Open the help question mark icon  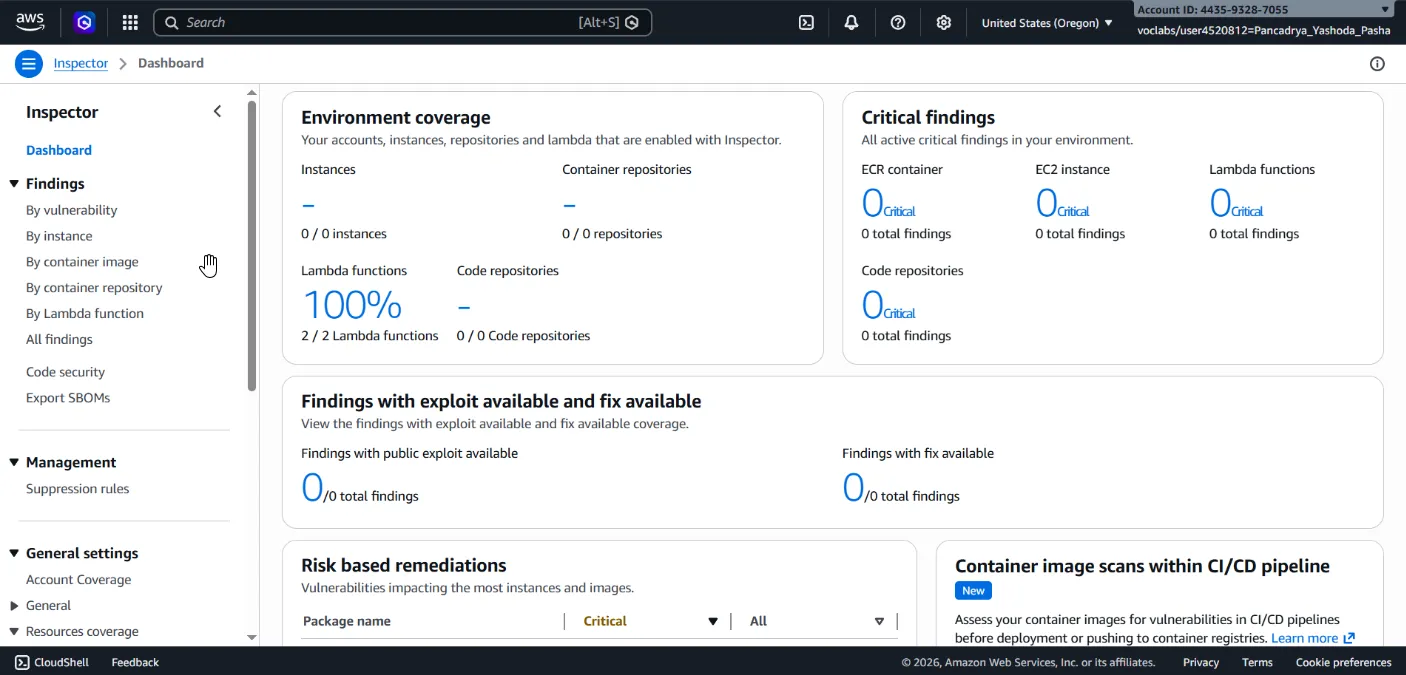[x=898, y=22]
